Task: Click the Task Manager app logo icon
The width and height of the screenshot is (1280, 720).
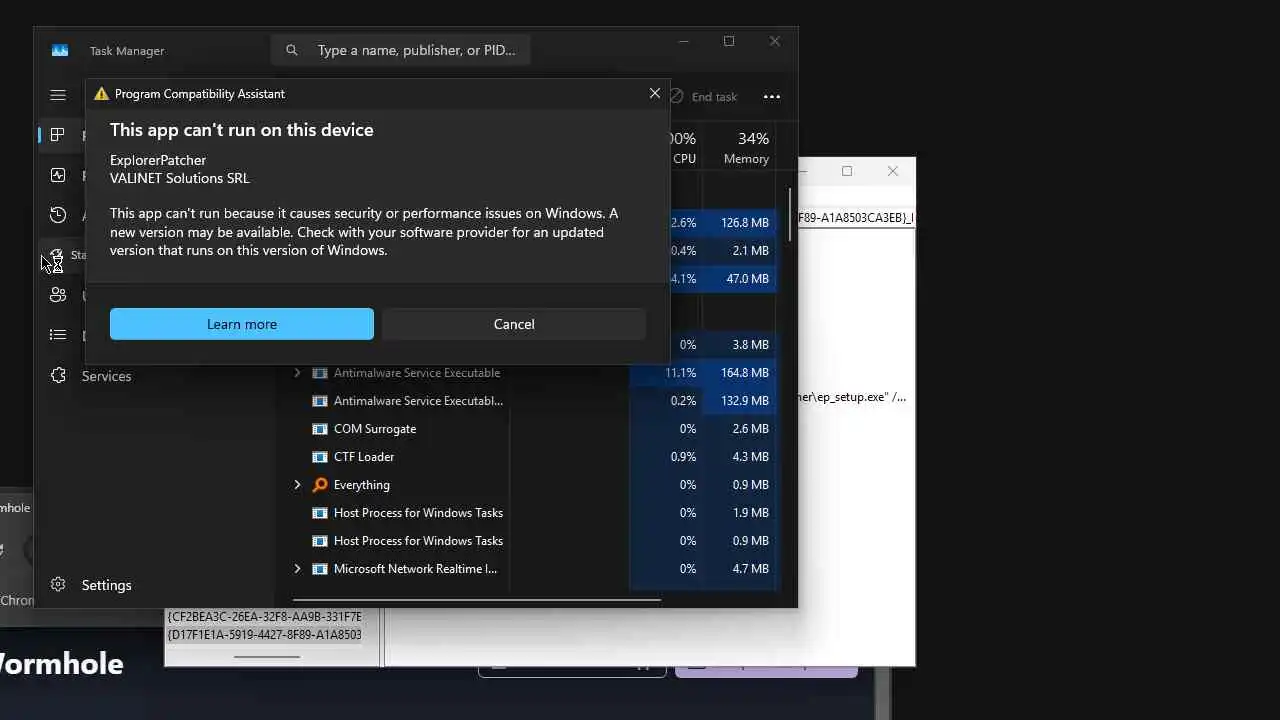Action: (x=60, y=50)
